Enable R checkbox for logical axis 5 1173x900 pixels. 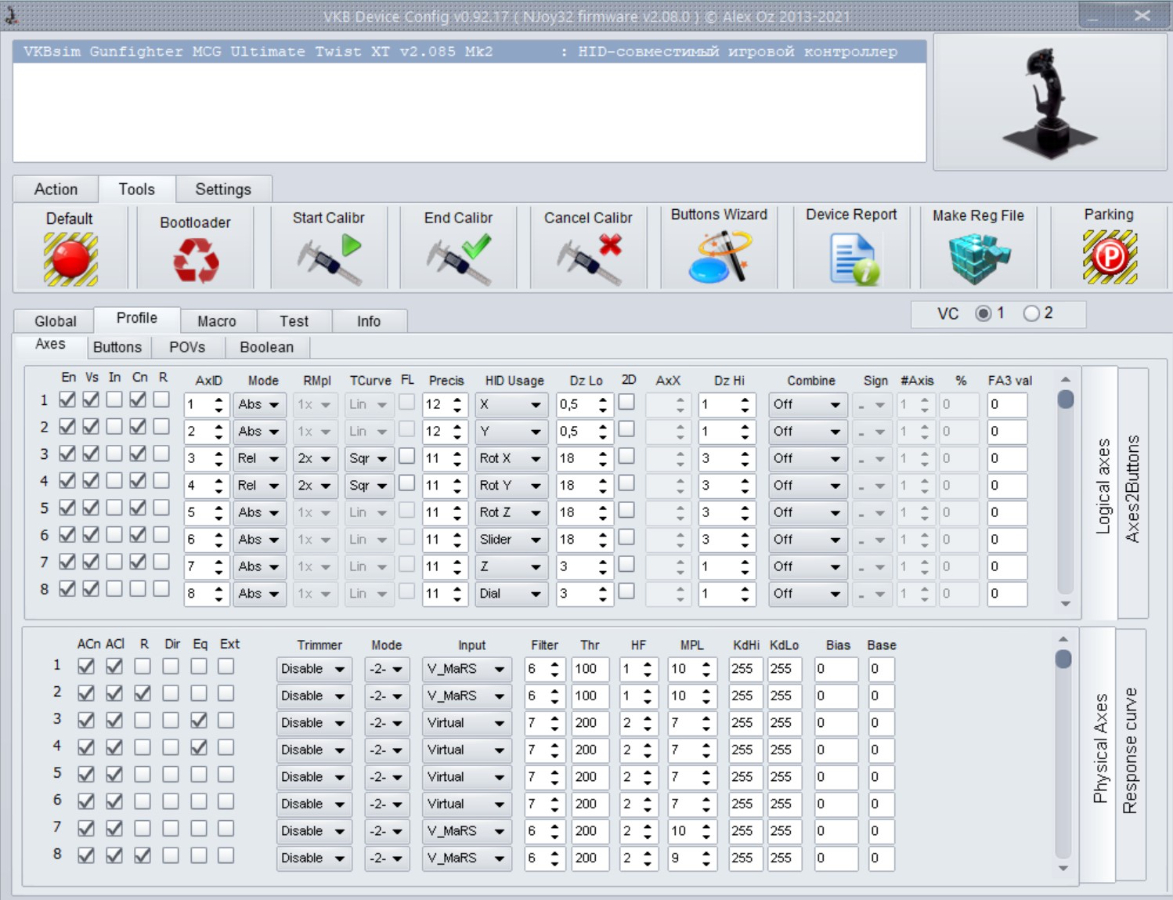coord(161,507)
